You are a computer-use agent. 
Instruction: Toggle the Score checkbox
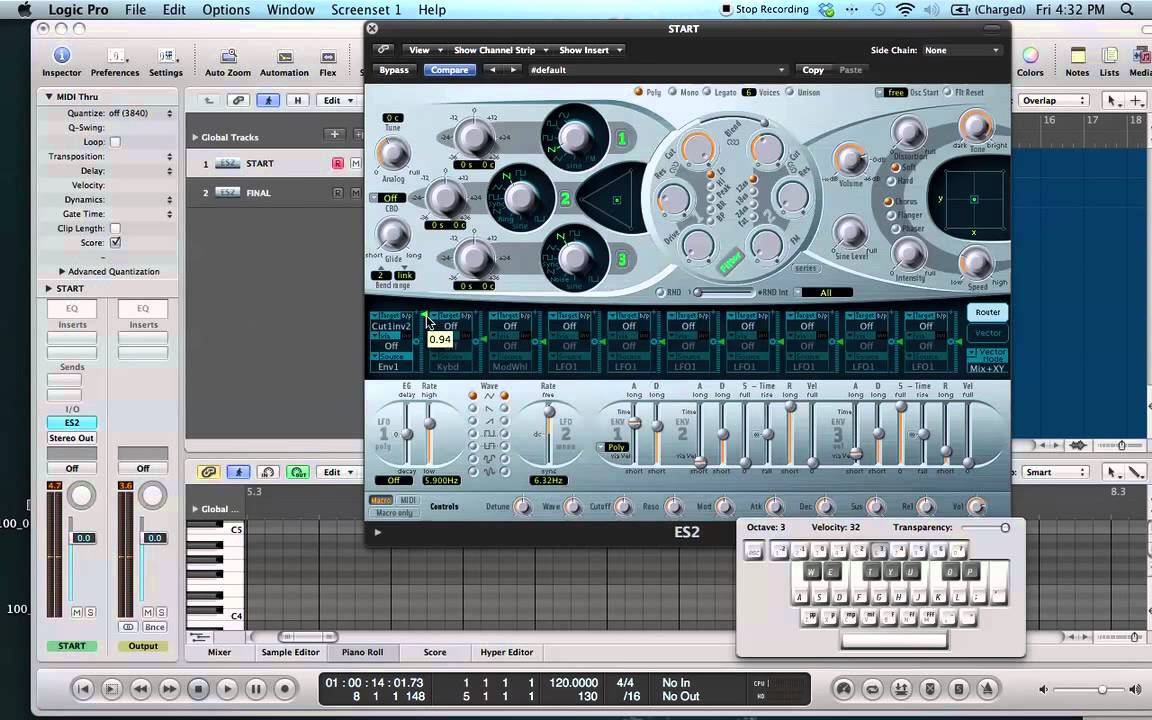[x=115, y=242]
